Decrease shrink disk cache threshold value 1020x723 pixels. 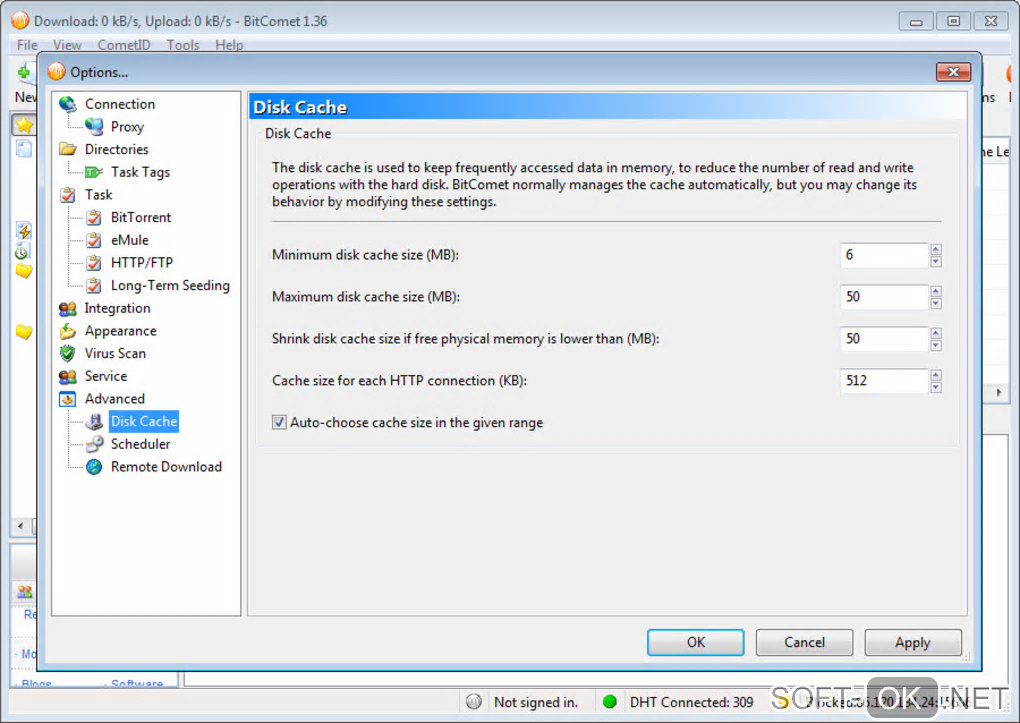(936, 346)
